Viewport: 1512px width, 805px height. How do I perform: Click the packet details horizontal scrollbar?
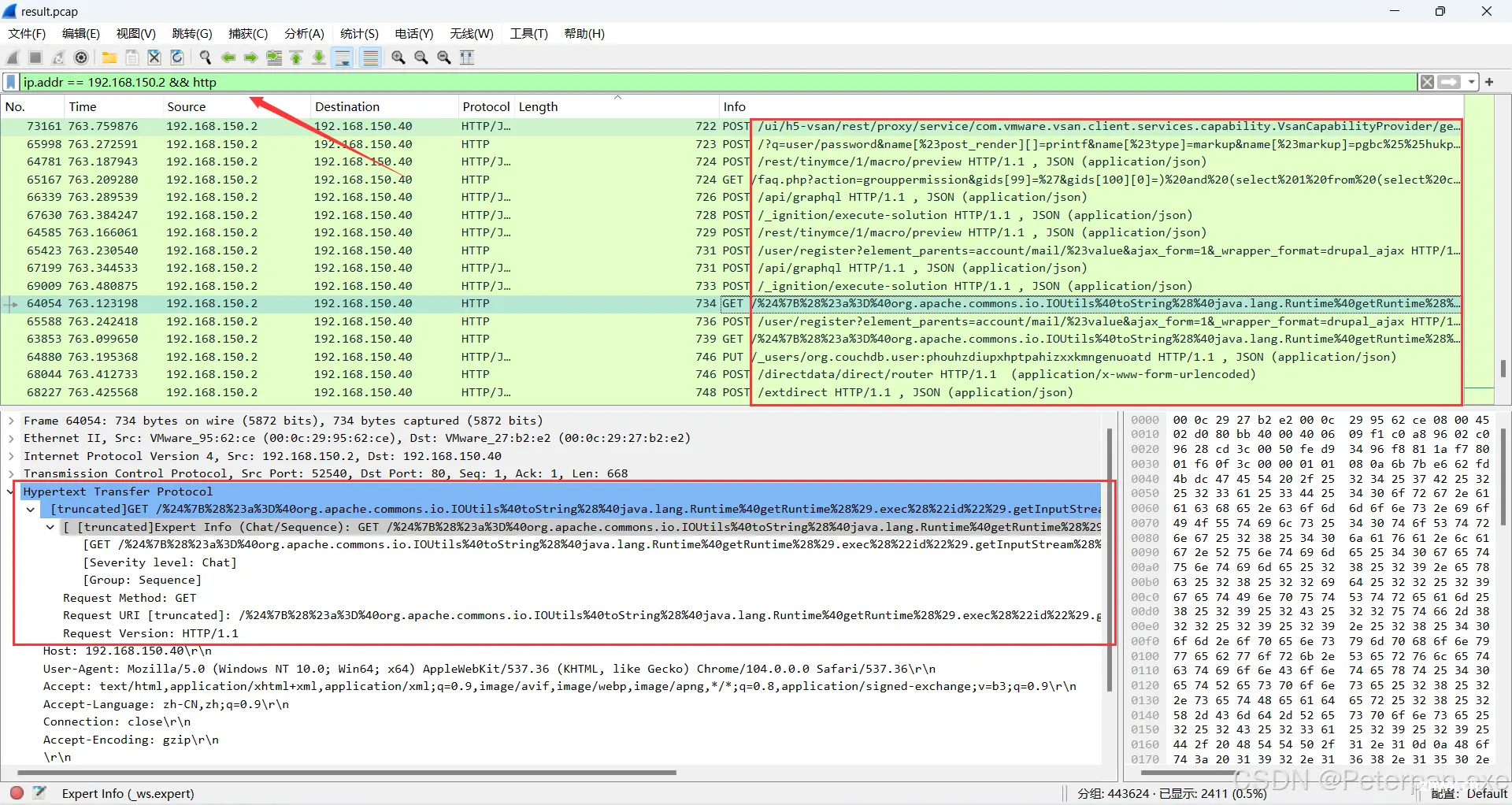[346, 773]
